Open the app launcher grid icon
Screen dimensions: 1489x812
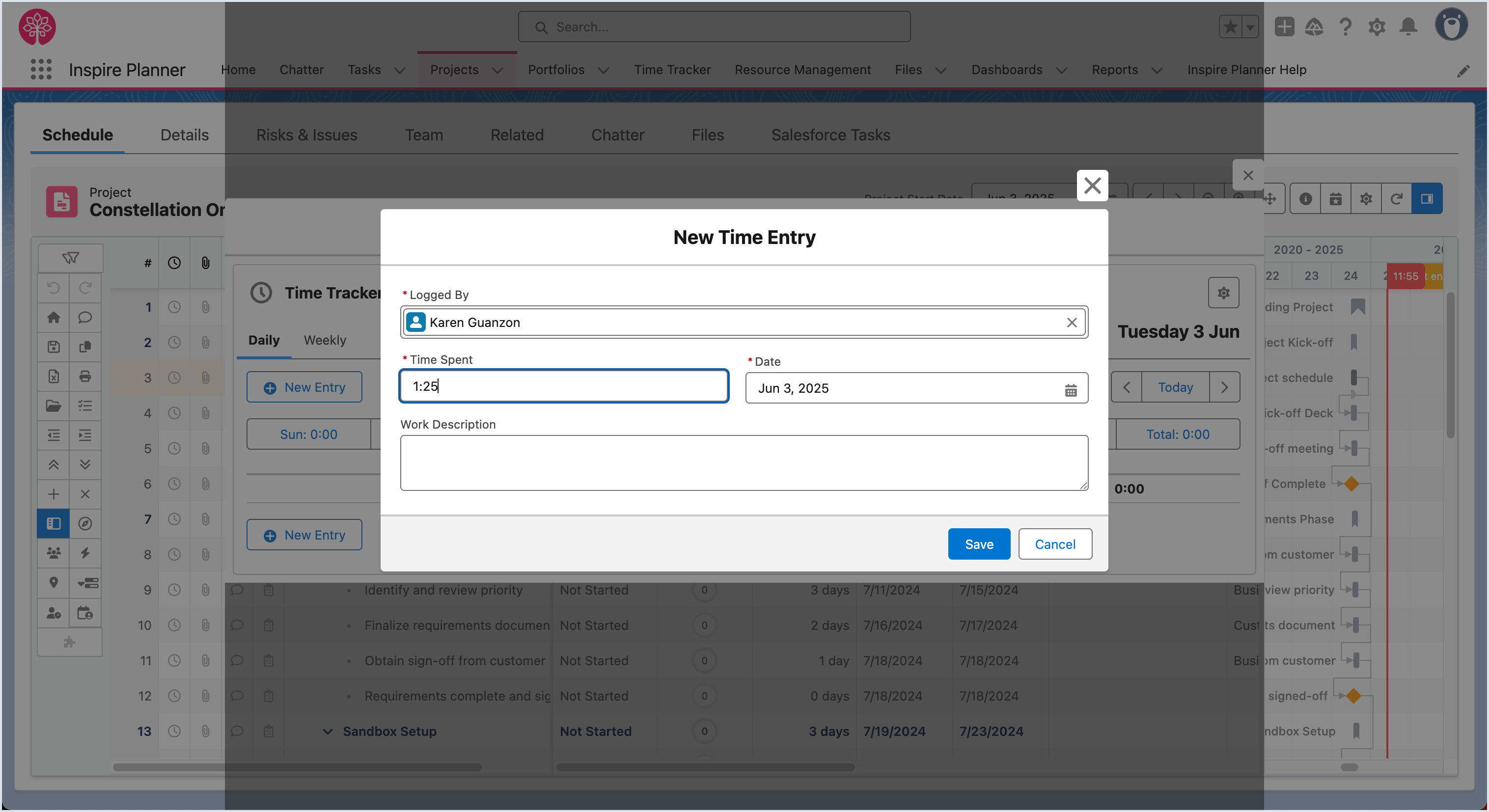40,69
